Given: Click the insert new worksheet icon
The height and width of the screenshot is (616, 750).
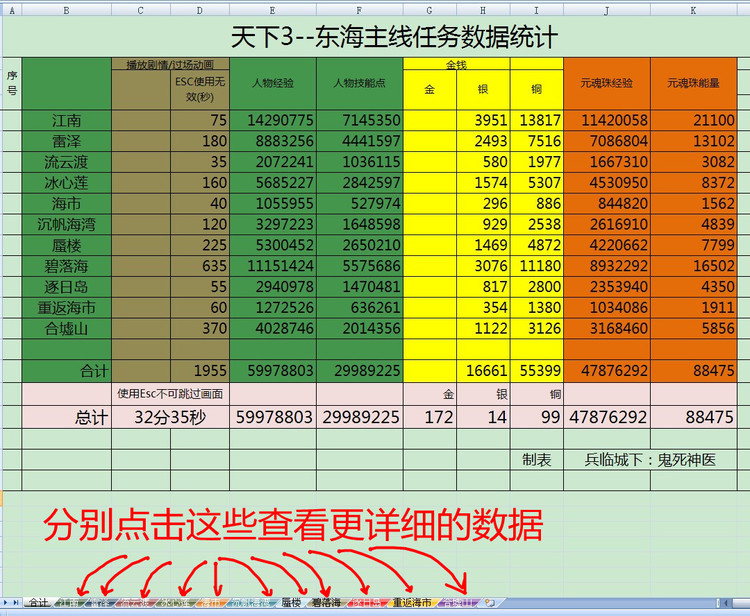Looking at the screenshot, I should click(x=489, y=603).
